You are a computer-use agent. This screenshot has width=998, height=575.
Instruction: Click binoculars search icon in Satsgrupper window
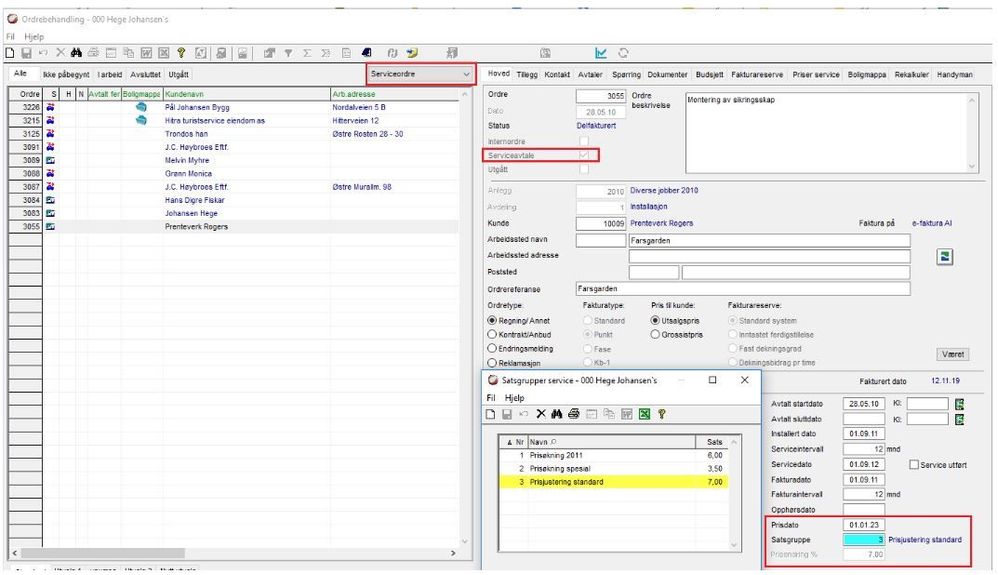557,414
